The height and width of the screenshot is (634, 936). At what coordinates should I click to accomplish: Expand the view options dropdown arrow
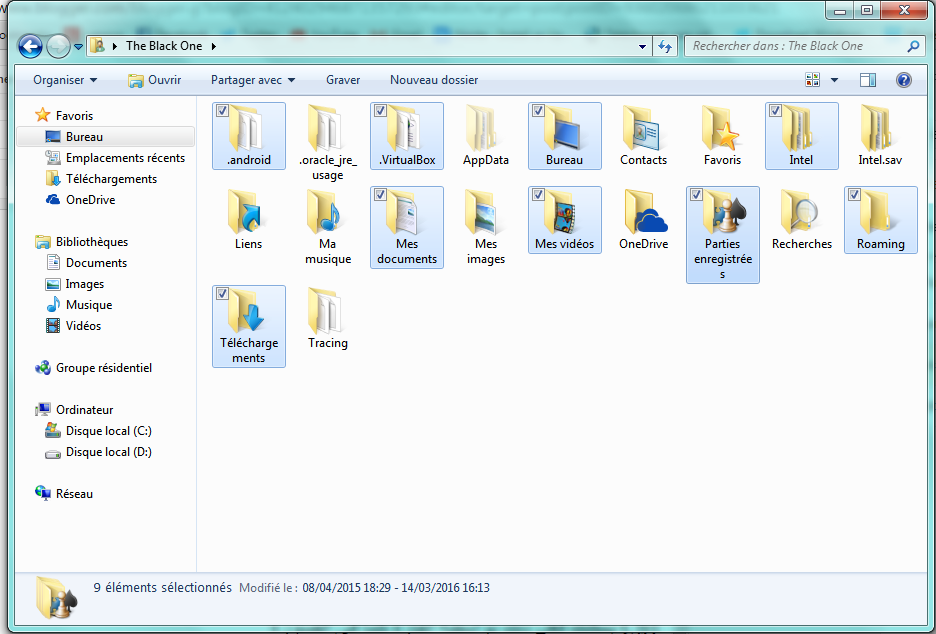click(835, 80)
